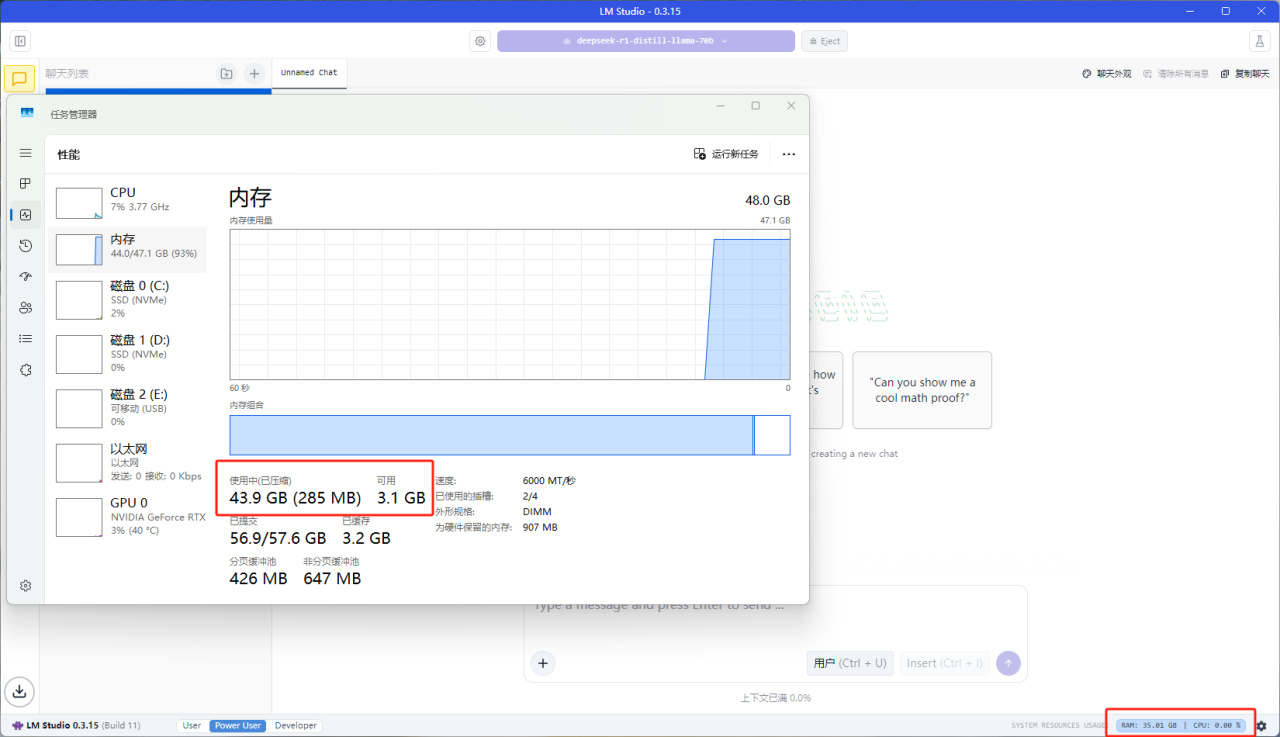Click the 性能 page heading in Task Manager
Screen dimensions: 1280x737
tap(68, 155)
